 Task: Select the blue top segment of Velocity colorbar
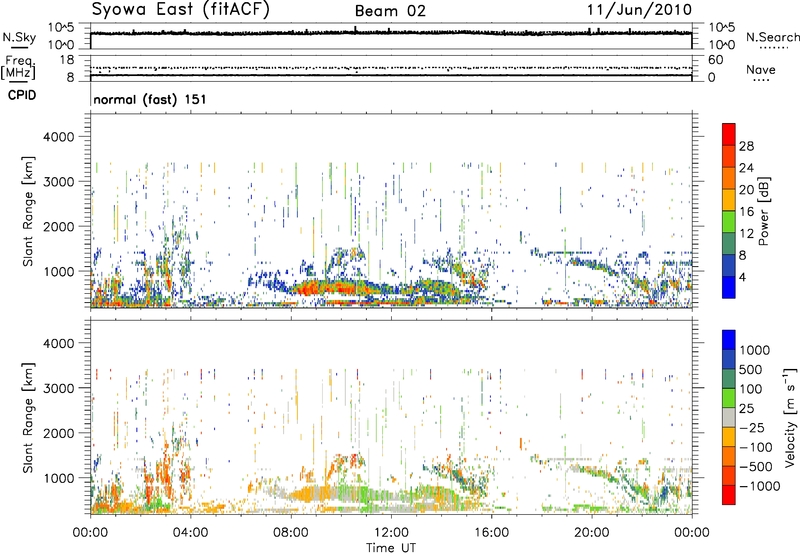pyautogui.click(x=729, y=340)
